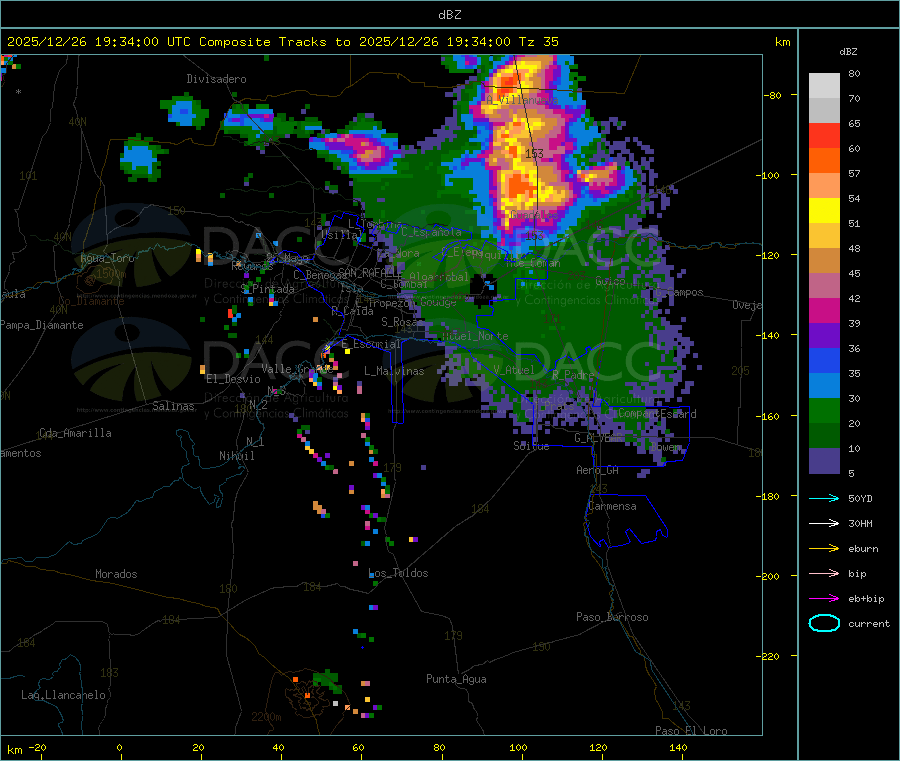The width and height of the screenshot is (900, 761).
Task: Click the 'Cda_Amarilla' map label
Action: click(75, 433)
